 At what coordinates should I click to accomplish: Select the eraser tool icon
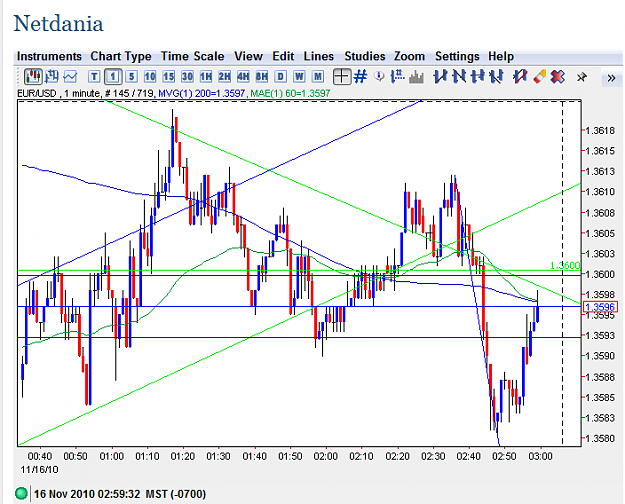pyautogui.click(x=539, y=76)
